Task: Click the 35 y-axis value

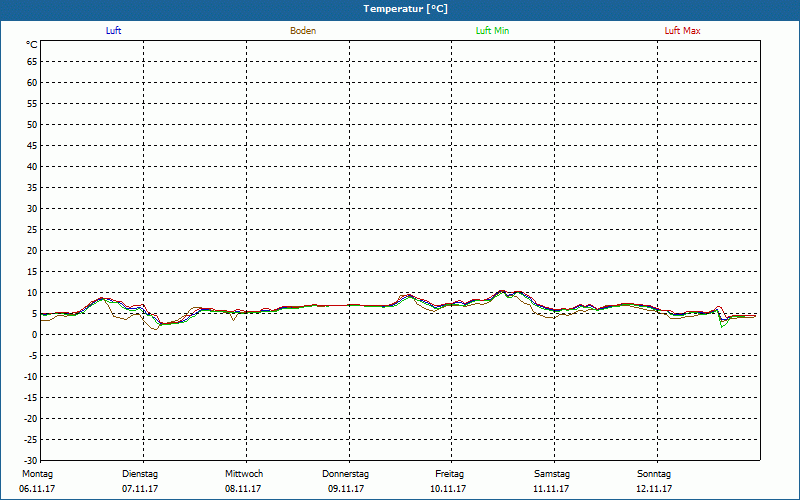Action: click(32, 188)
